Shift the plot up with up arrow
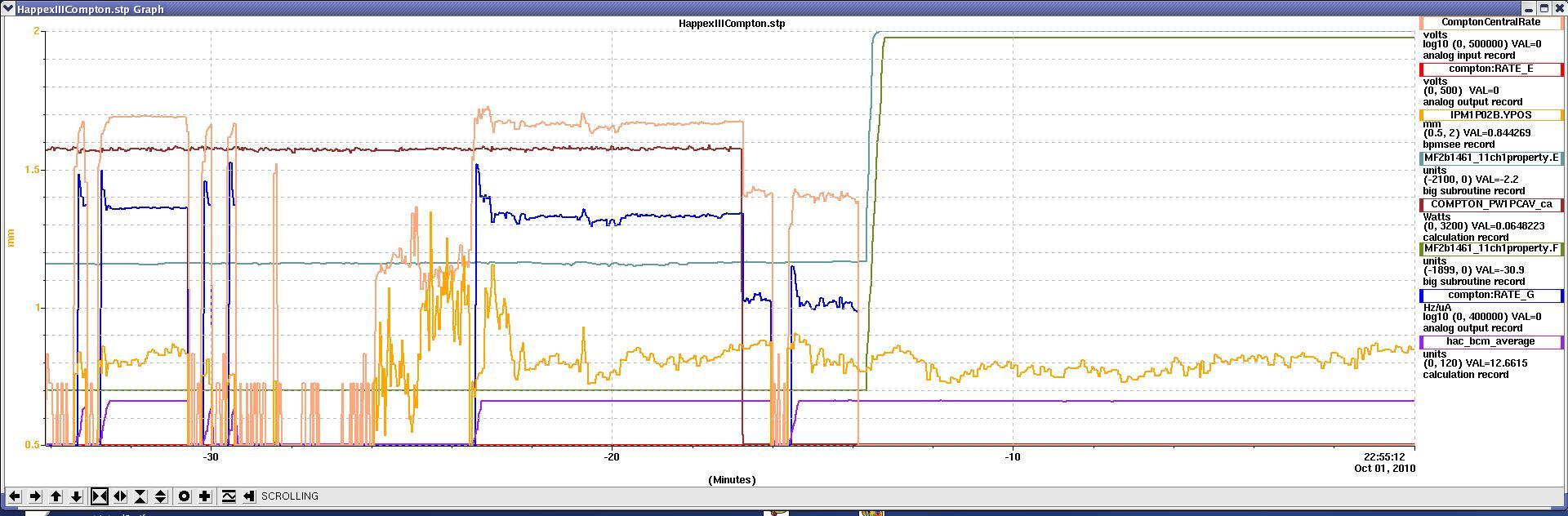The width and height of the screenshot is (1568, 516). pos(56,496)
